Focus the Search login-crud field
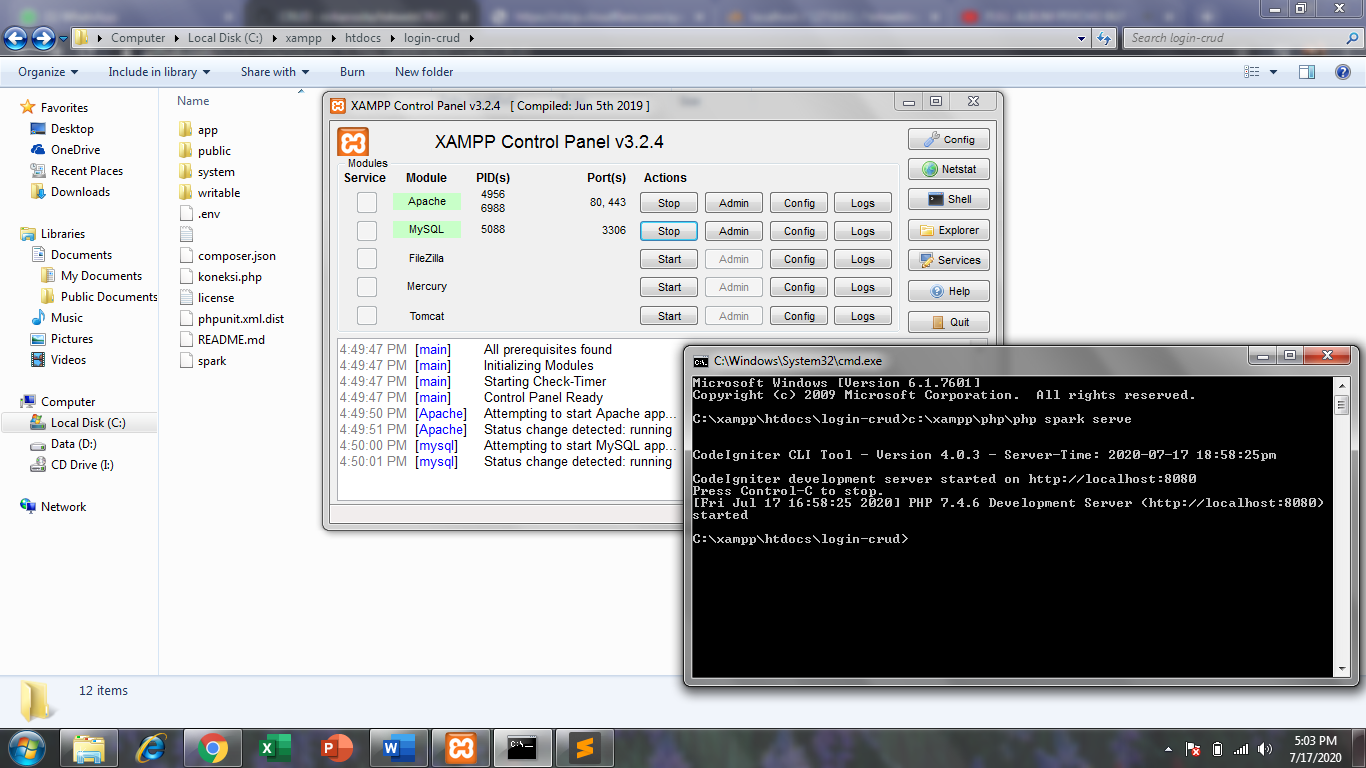This screenshot has width=1366, height=768. [x=1242, y=38]
